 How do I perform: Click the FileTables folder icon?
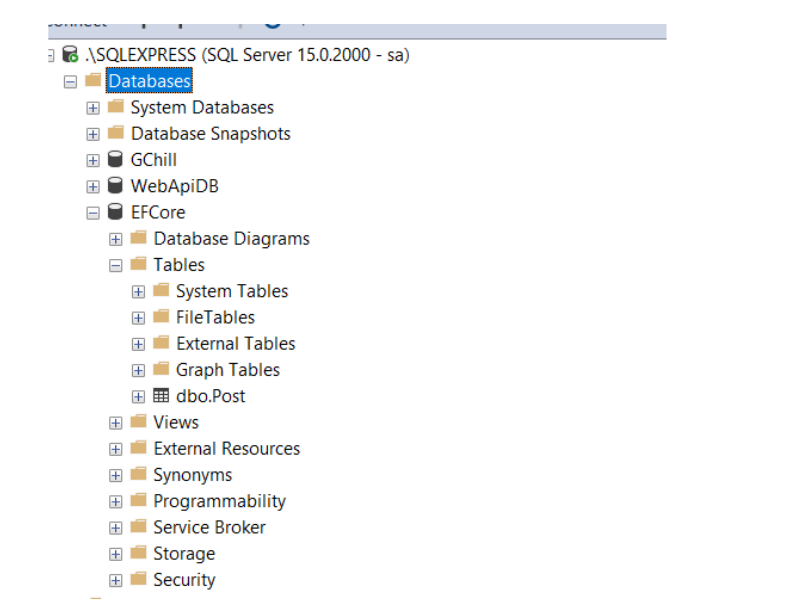click(161, 316)
